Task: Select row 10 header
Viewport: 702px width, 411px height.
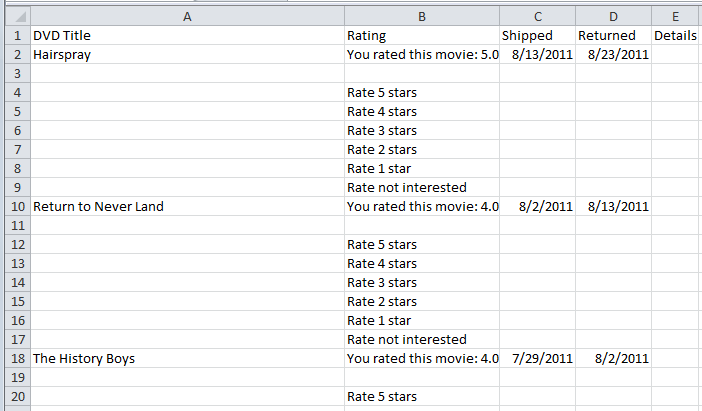Action: click(x=15, y=207)
